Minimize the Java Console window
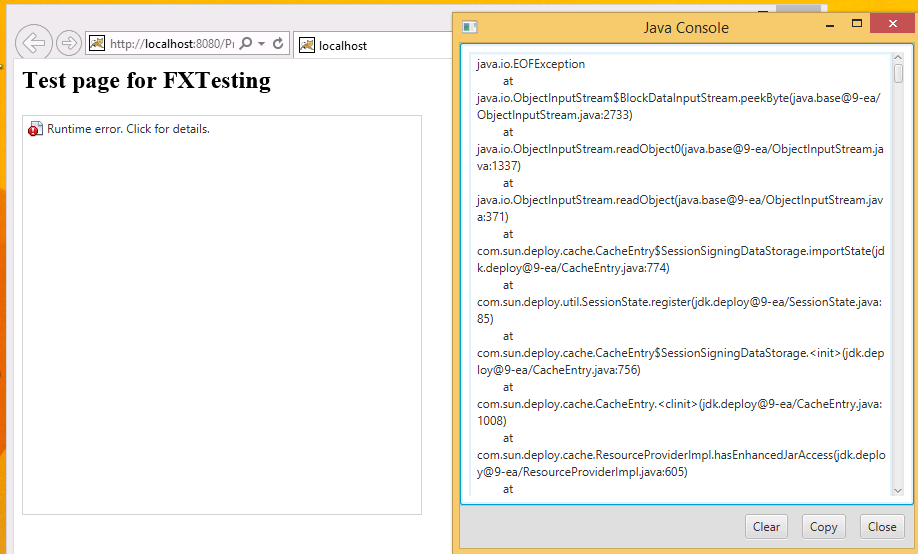This screenshot has height=554, width=918. click(x=830, y=25)
